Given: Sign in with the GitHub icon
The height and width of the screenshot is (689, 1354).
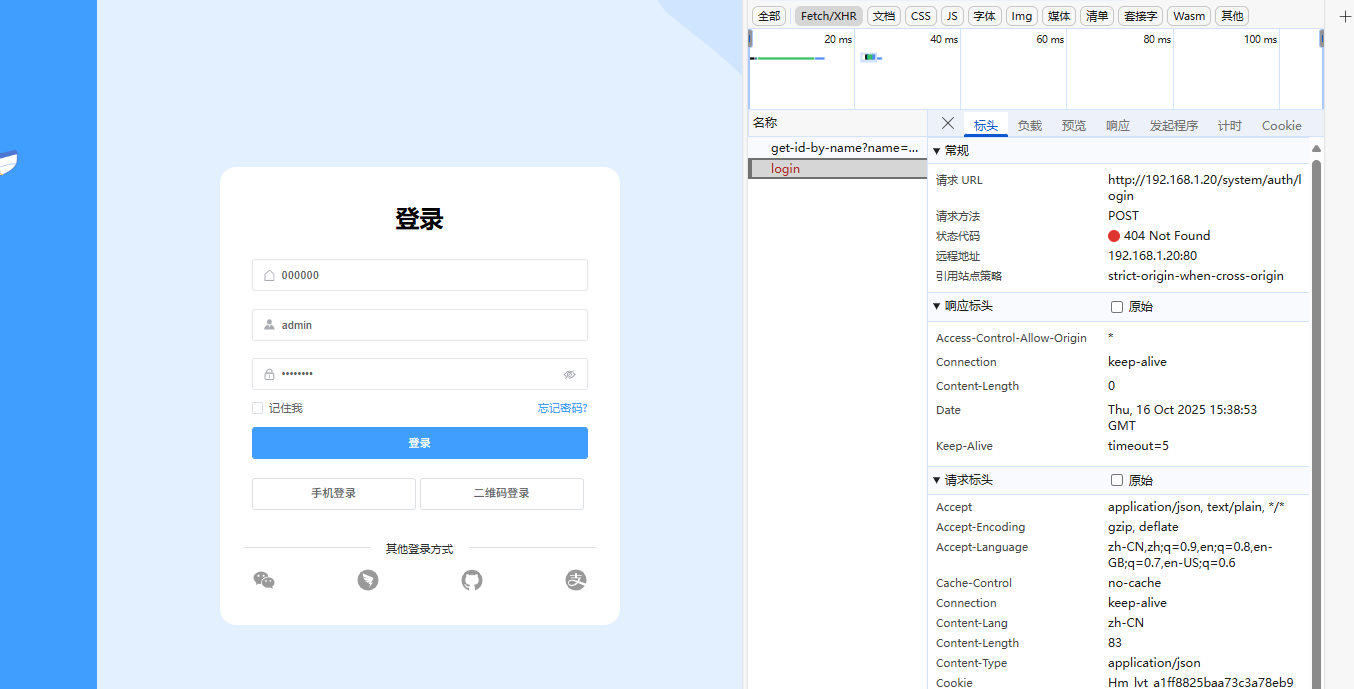Looking at the screenshot, I should (472, 580).
